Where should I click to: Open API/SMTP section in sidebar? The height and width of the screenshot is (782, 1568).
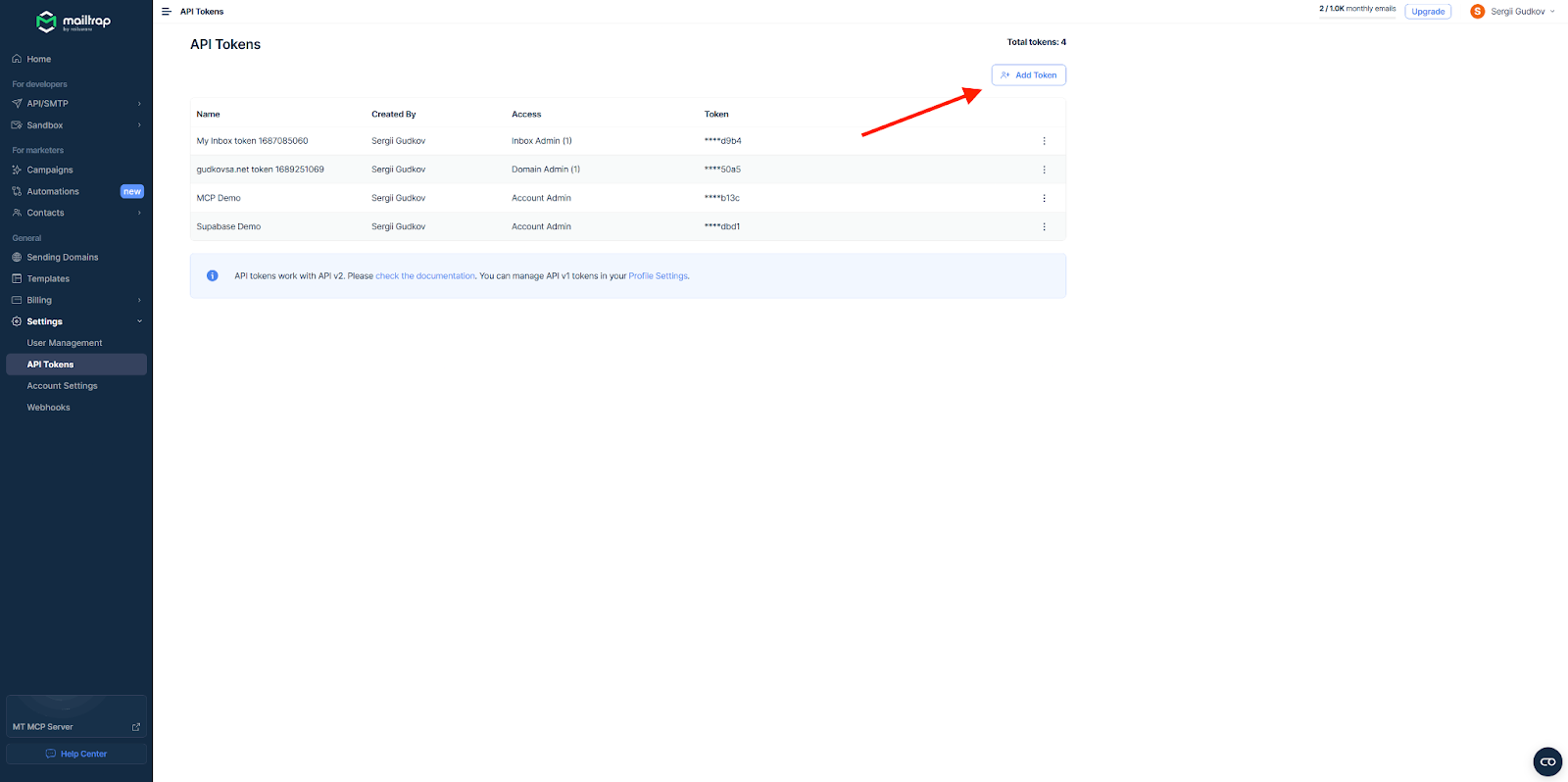(47, 104)
